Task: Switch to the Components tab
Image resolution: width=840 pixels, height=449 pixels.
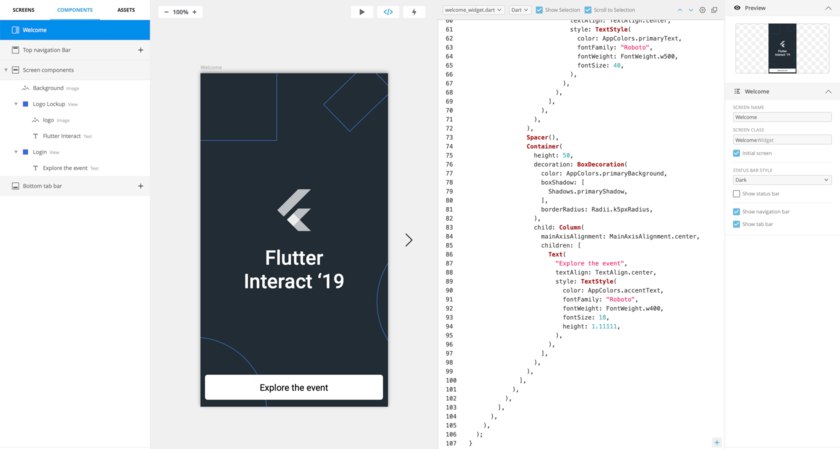Action: [75, 10]
